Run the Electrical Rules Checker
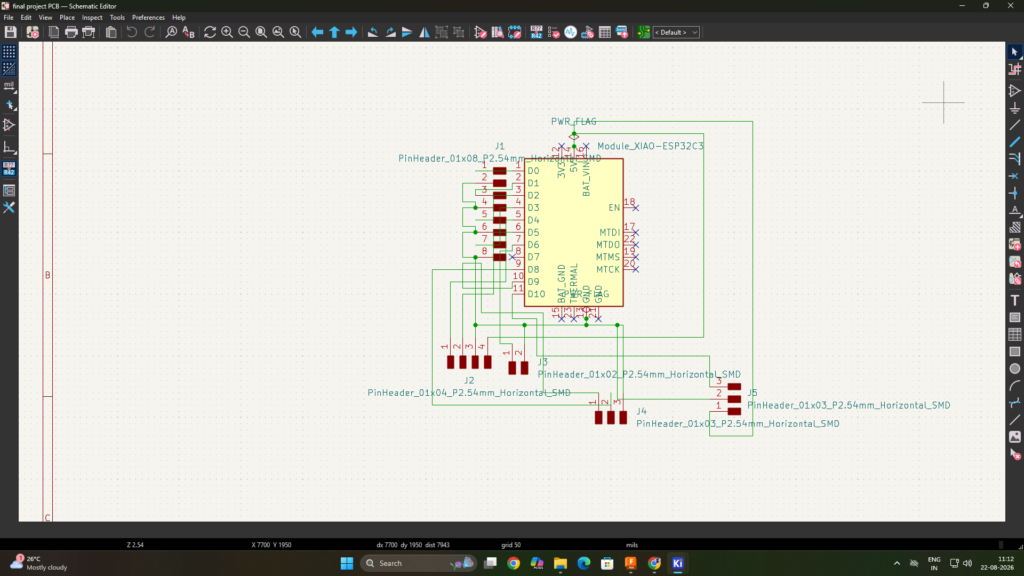This screenshot has width=1024, height=576. pyautogui.click(x=554, y=32)
